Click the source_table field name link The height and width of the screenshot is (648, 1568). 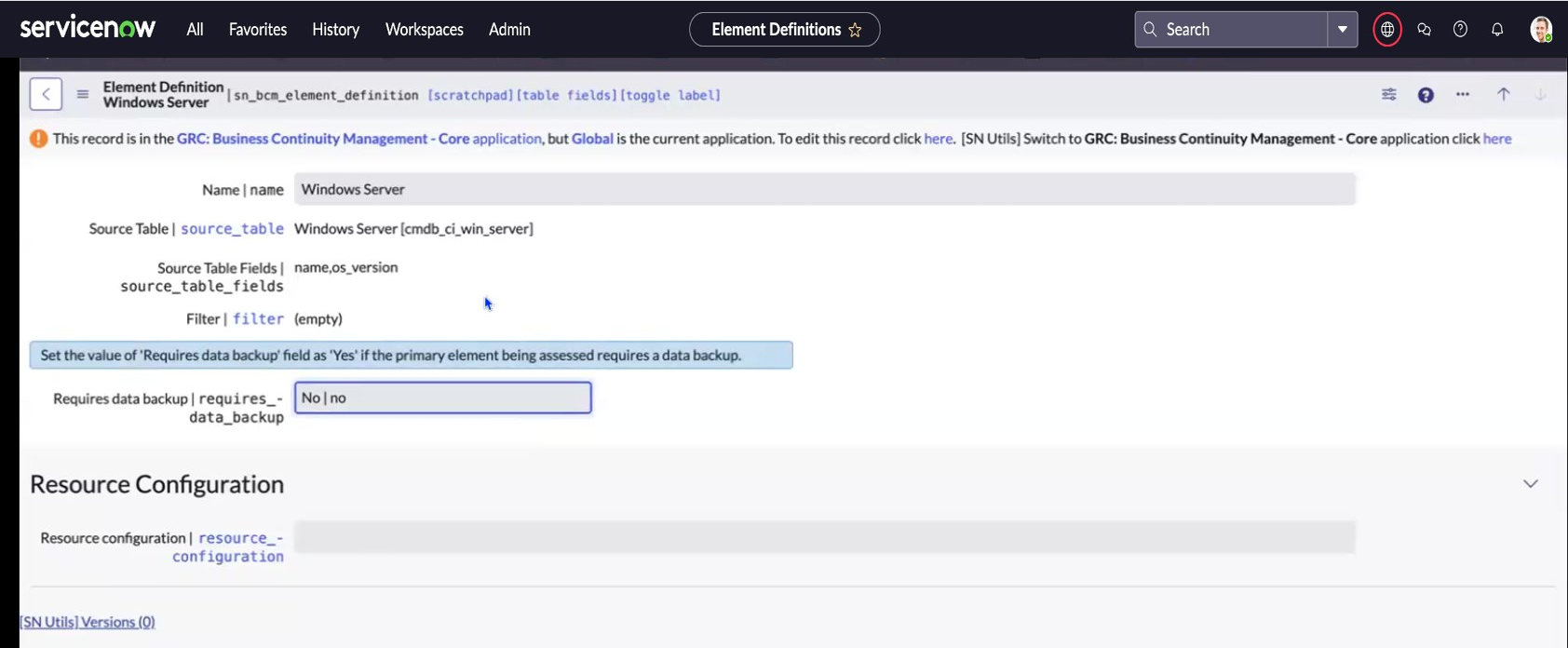click(232, 229)
